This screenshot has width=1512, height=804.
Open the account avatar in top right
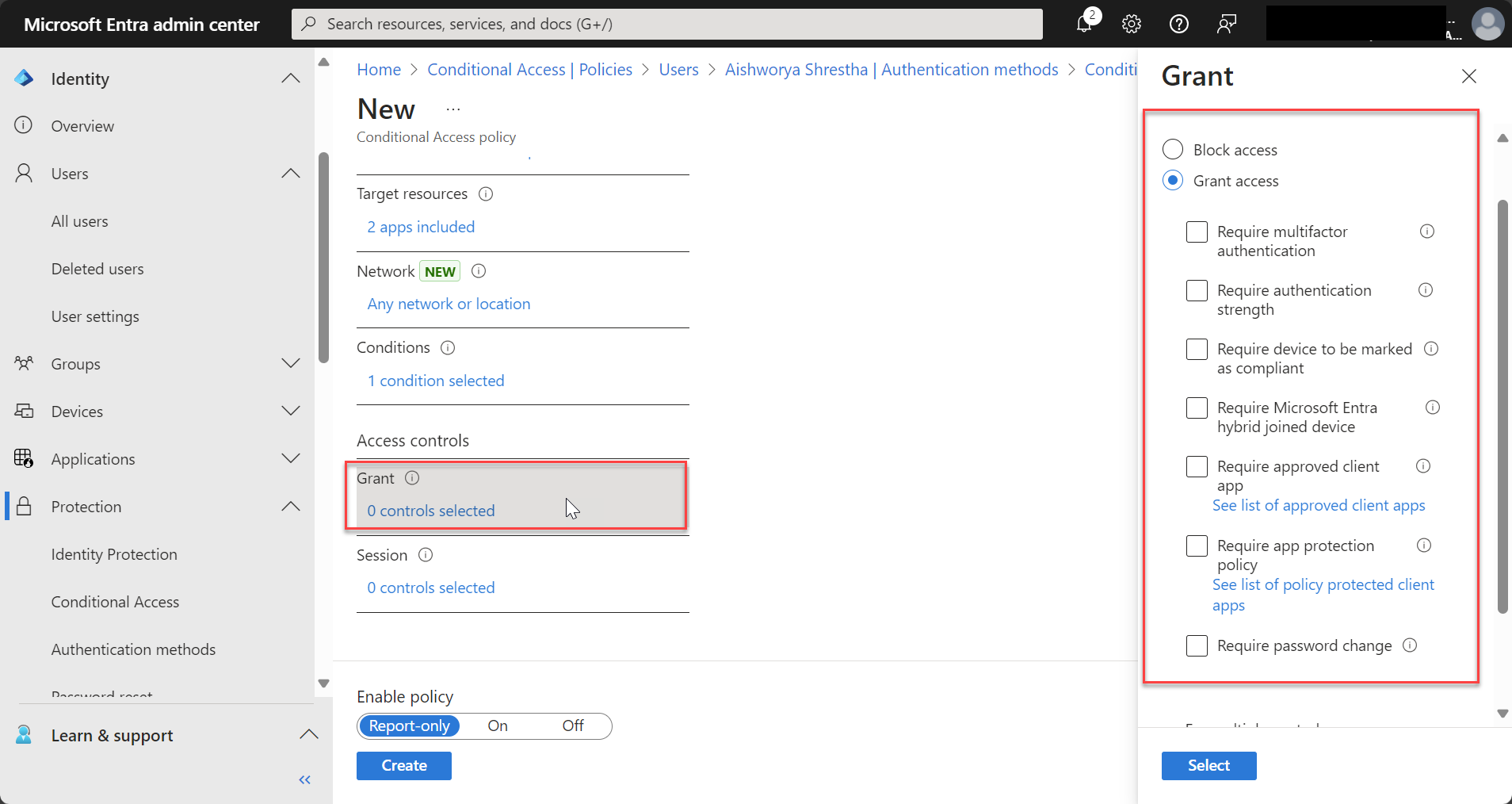(1488, 24)
